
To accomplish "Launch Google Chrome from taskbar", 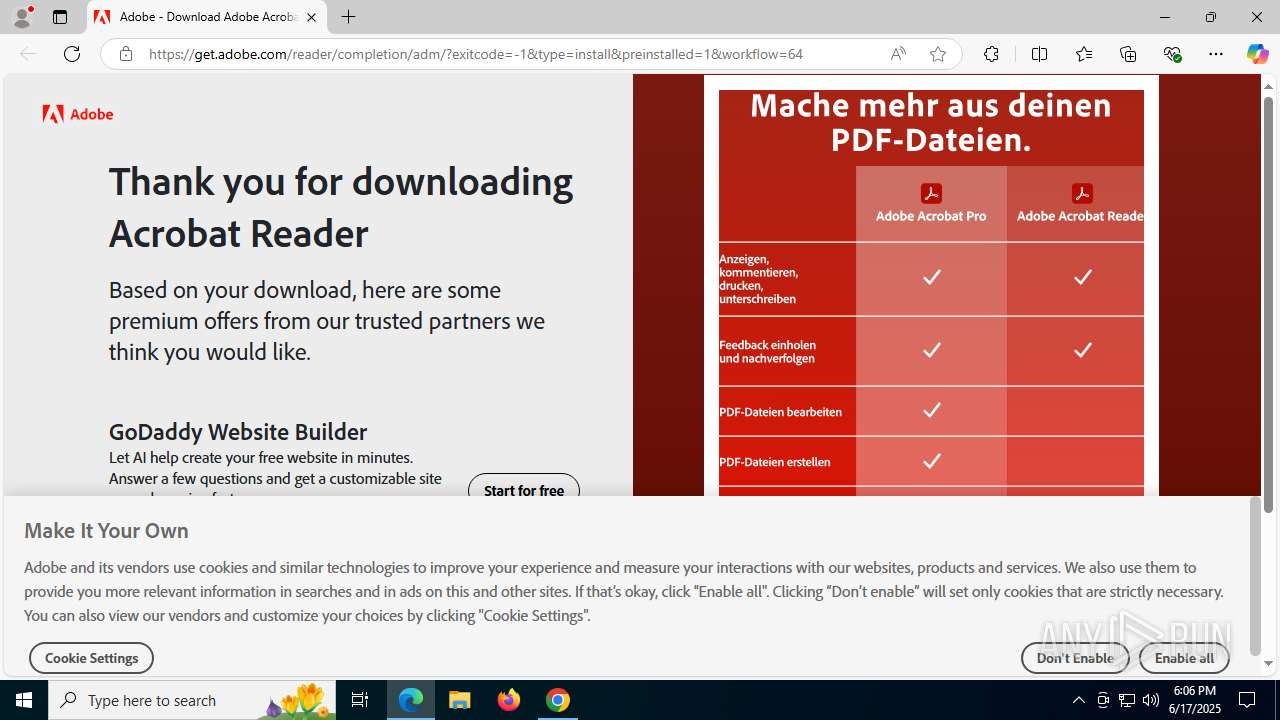I will [x=558, y=700].
